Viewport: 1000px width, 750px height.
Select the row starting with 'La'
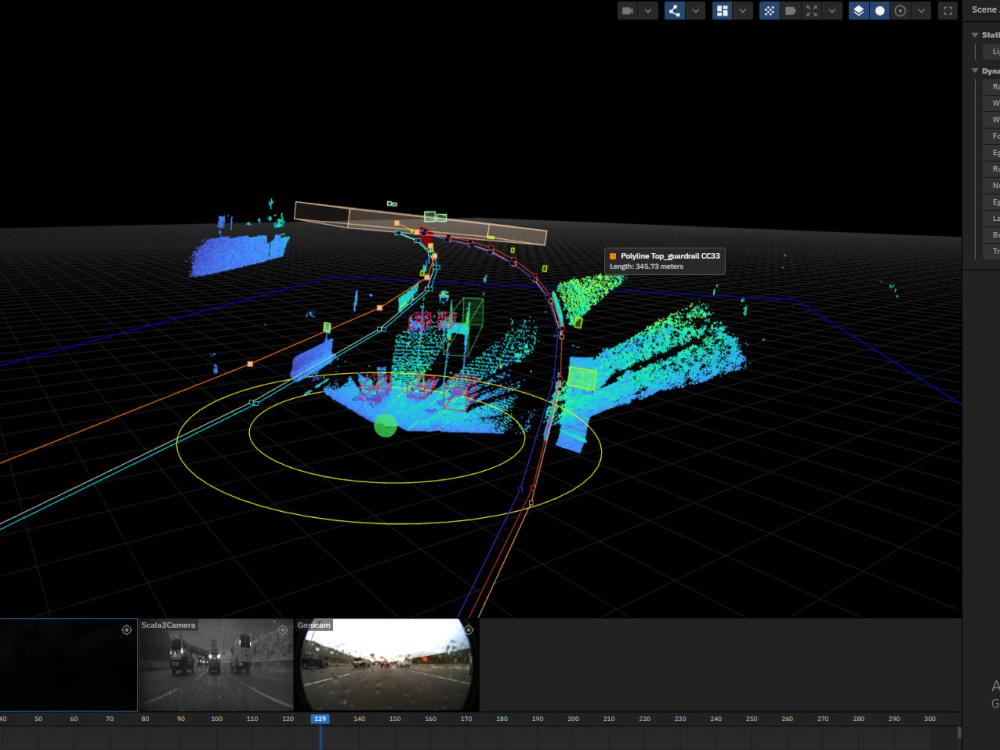[991, 218]
